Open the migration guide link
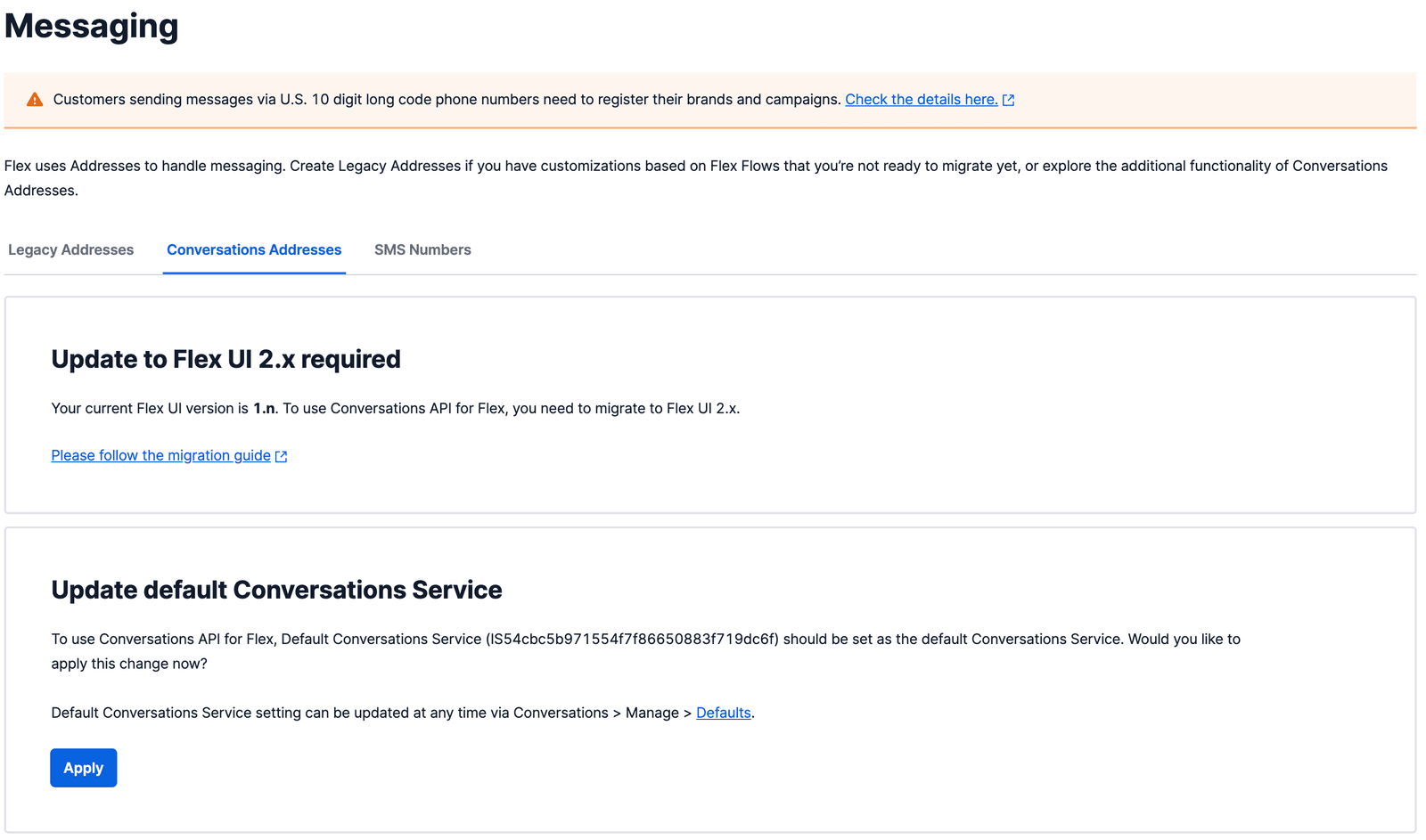 point(160,455)
